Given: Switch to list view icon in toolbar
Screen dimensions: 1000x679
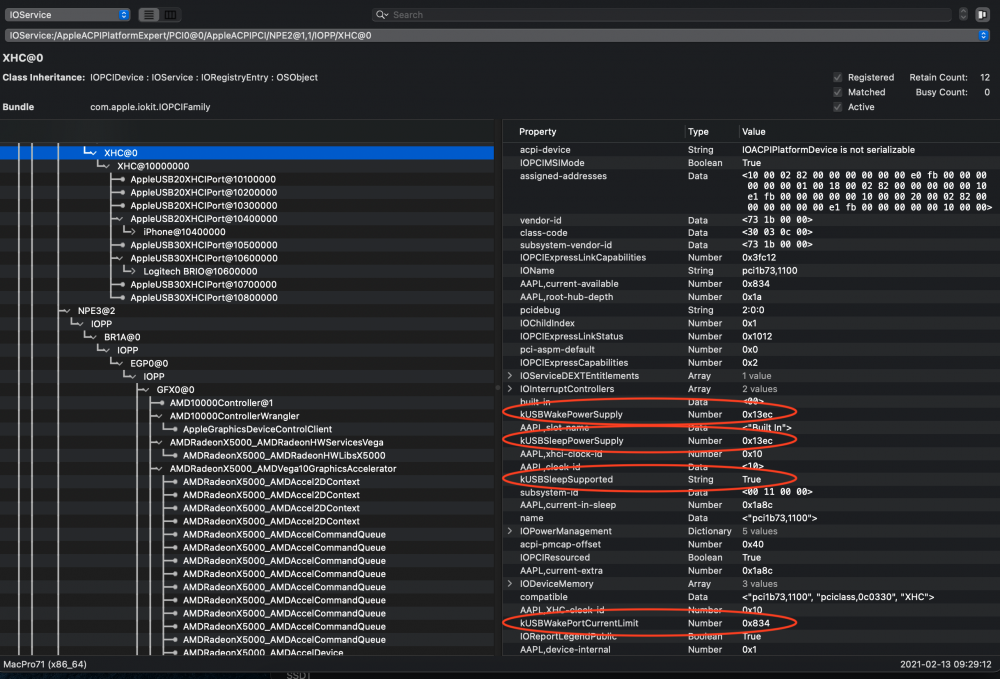Looking at the screenshot, I should (x=149, y=15).
